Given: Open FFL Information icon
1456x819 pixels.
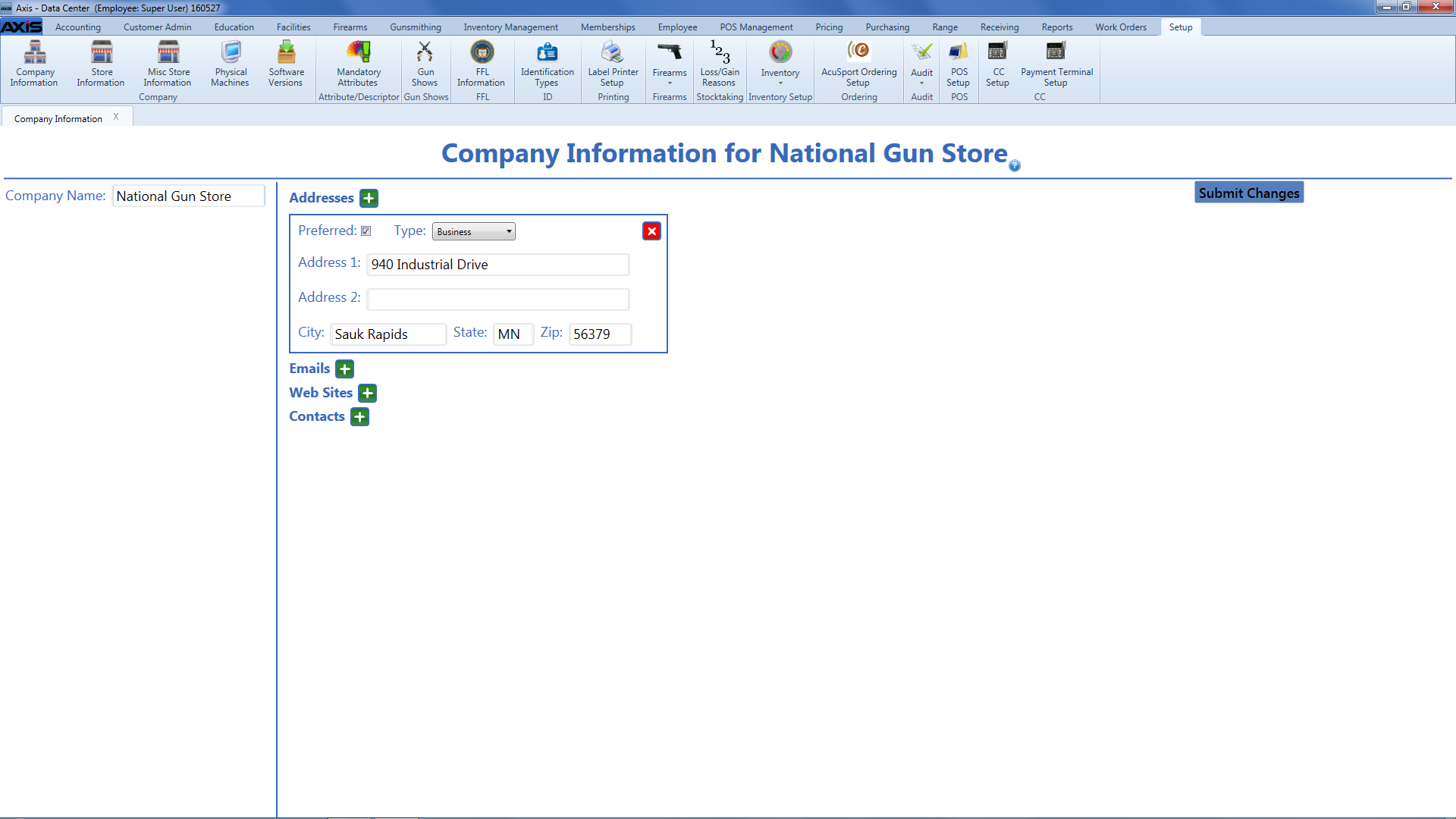Looking at the screenshot, I should (482, 64).
